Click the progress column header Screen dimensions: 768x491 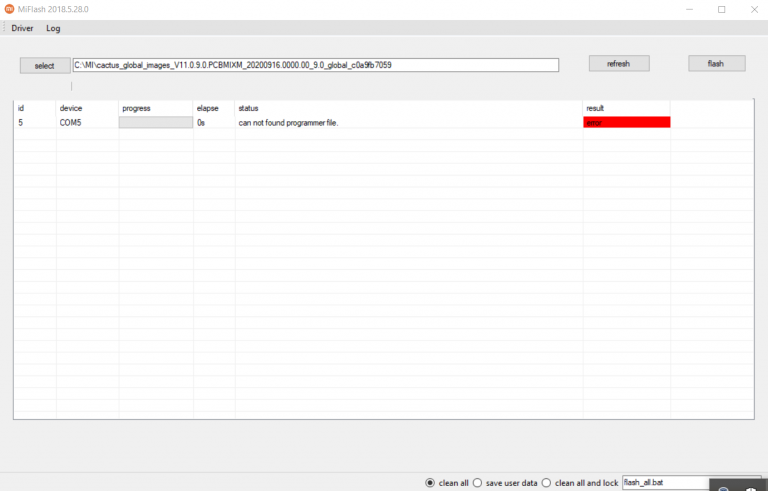pos(156,108)
